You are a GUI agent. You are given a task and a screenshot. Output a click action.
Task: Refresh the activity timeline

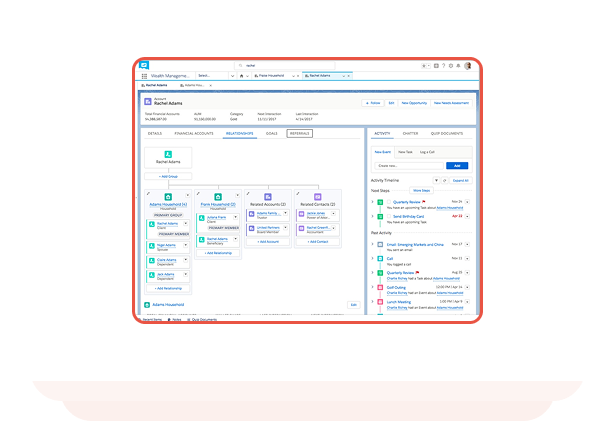444,180
